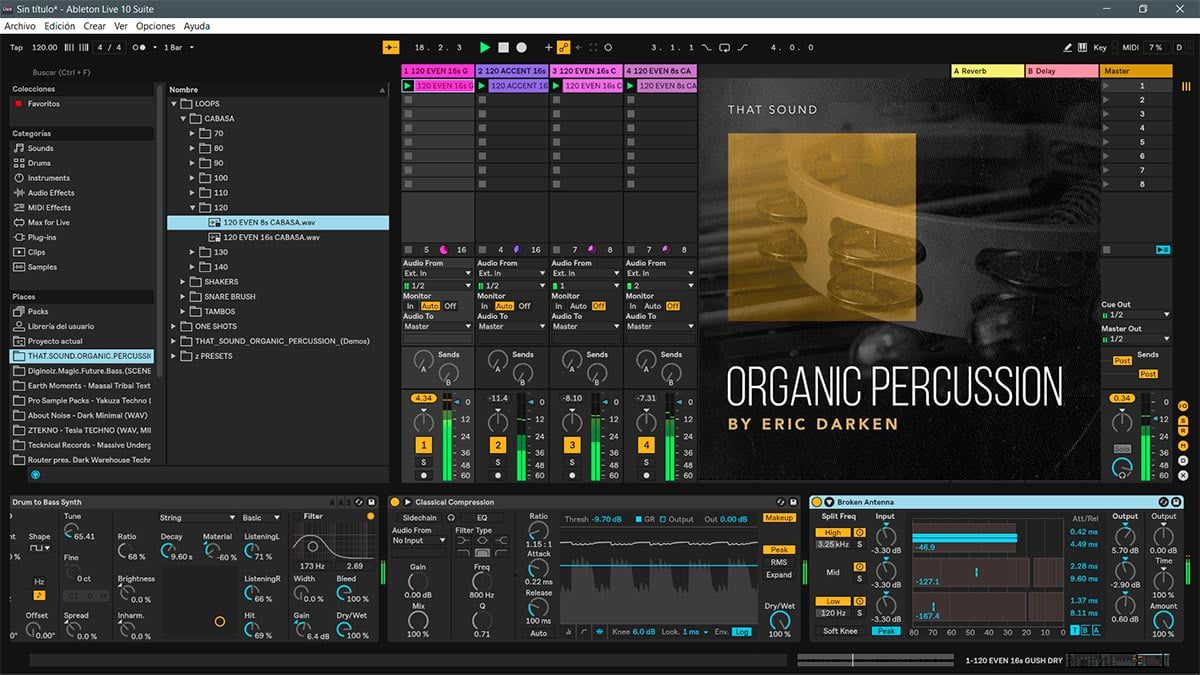
Task: Expand the SHAKERS folder
Action: click(x=184, y=282)
